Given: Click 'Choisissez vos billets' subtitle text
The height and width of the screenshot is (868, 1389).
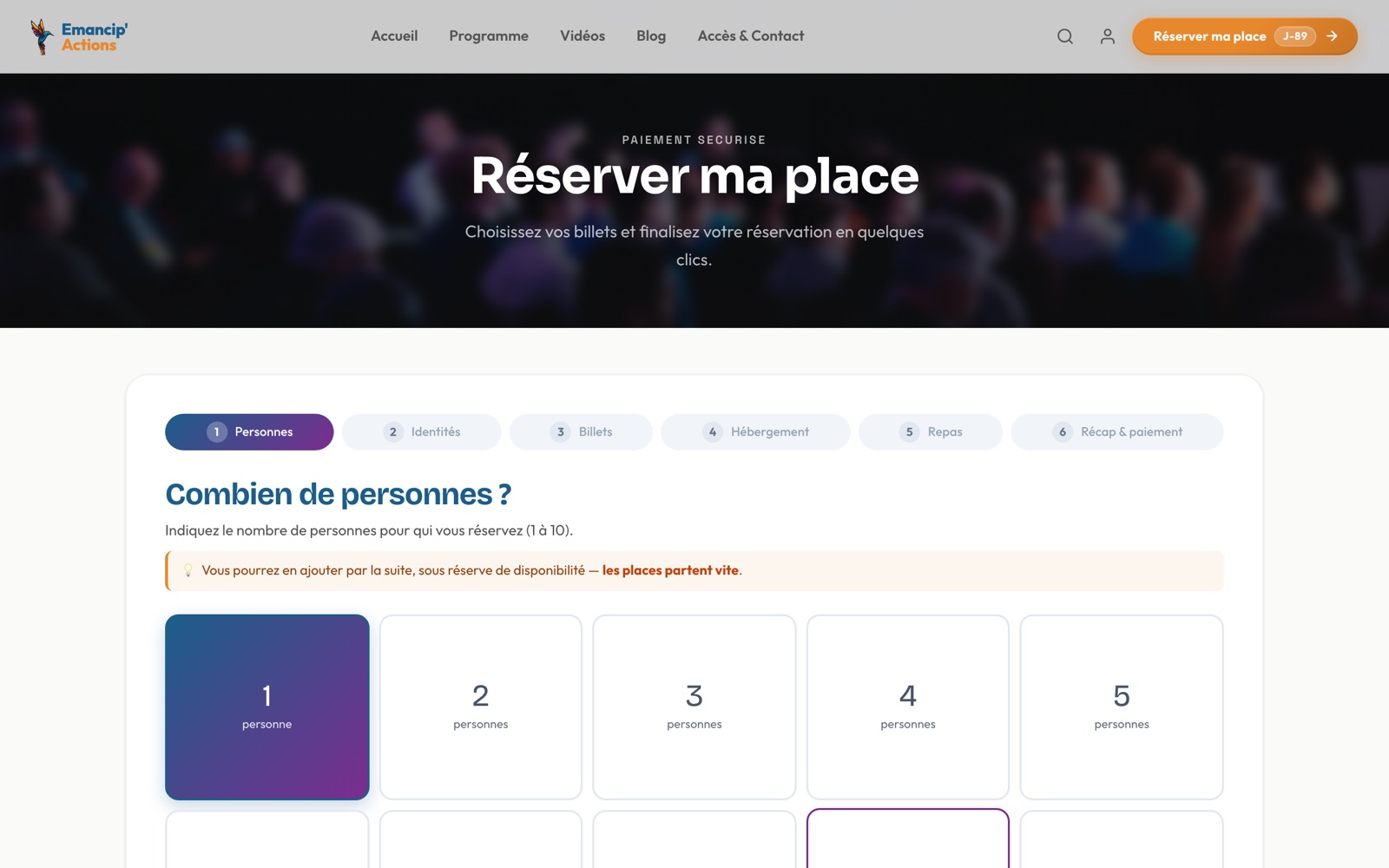Looking at the screenshot, I should click(x=694, y=246).
